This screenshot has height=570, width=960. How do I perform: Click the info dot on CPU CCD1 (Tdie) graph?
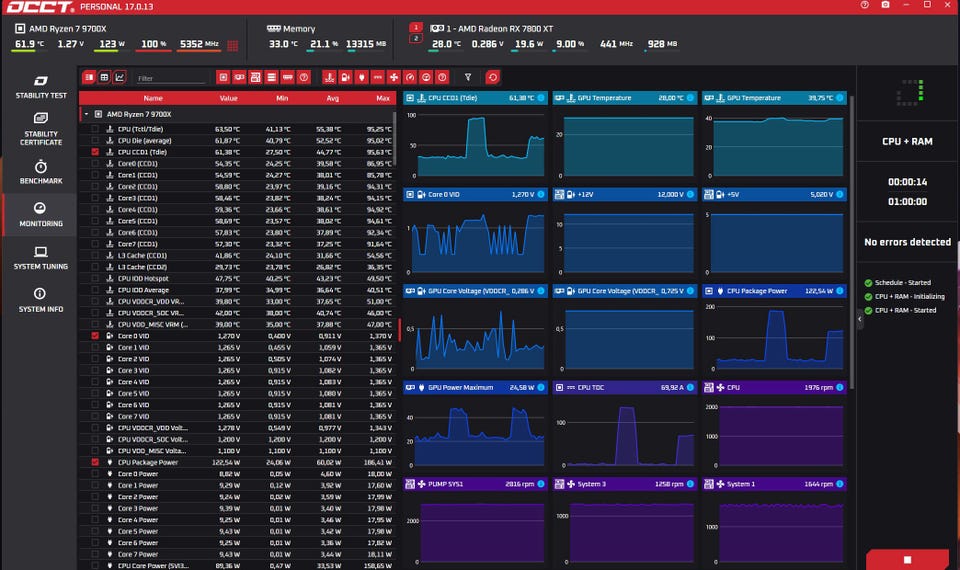[x=541, y=98]
